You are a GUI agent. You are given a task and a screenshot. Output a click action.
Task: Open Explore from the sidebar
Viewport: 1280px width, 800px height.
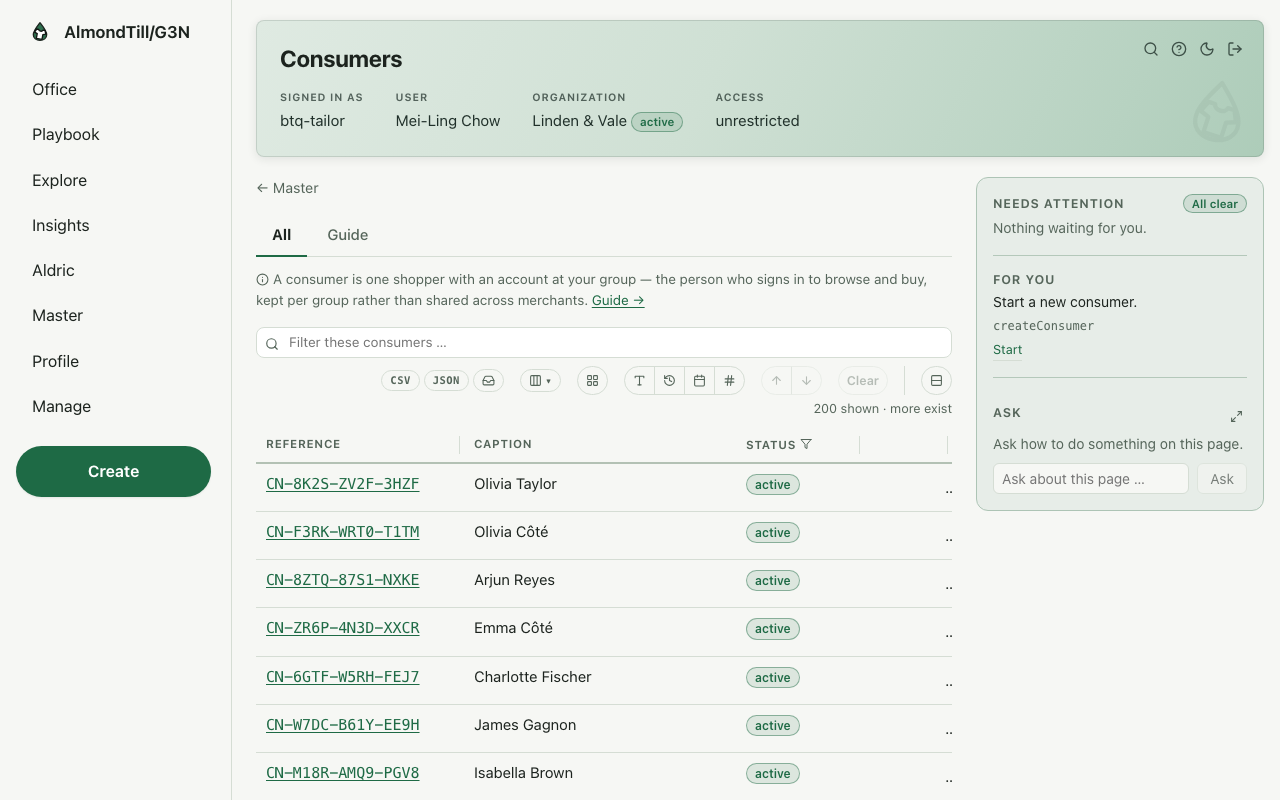click(x=60, y=180)
